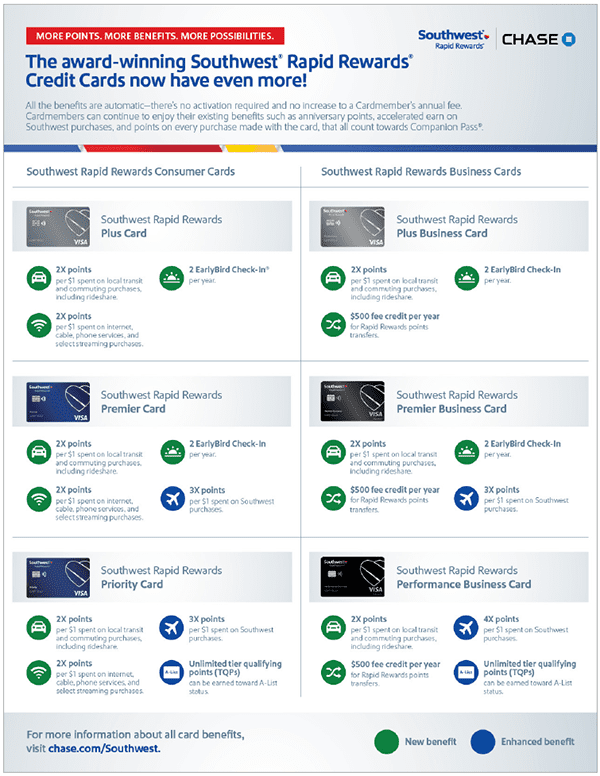The width and height of the screenshot is (600, 776).
Task: Click the Southwest Rapid Rewards logo
Action: pos(453,39)
